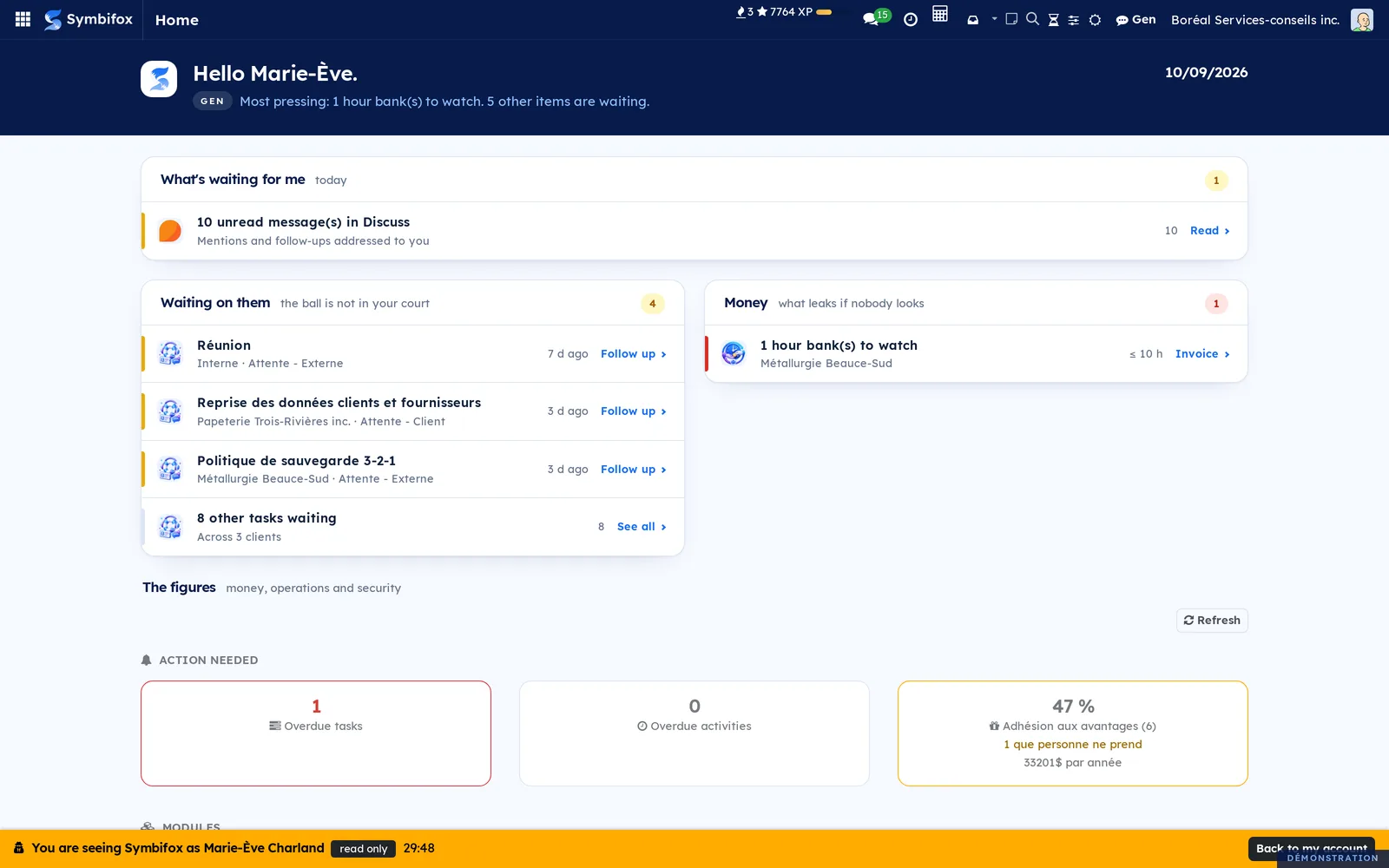Open Discuss conversations icon with 15 badge
The image size is (1389, 868).
[876, 17]
